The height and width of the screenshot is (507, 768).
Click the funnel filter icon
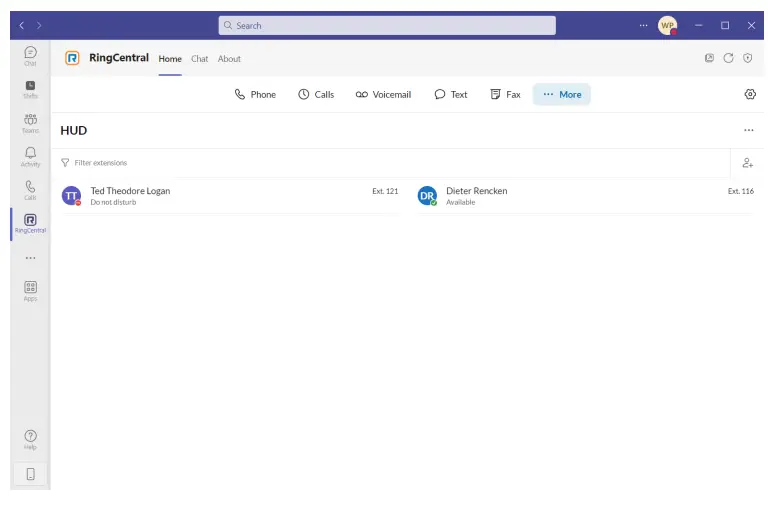coord(65,163)
